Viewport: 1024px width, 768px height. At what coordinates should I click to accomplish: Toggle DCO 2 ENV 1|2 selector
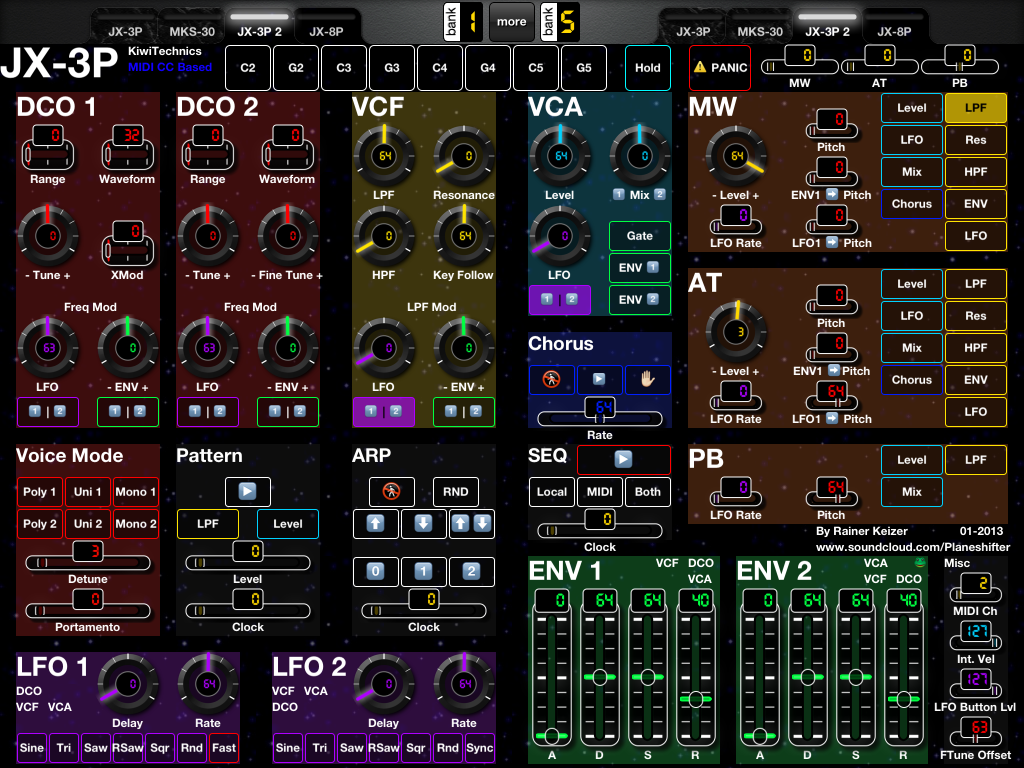click(x=287, y=411)
